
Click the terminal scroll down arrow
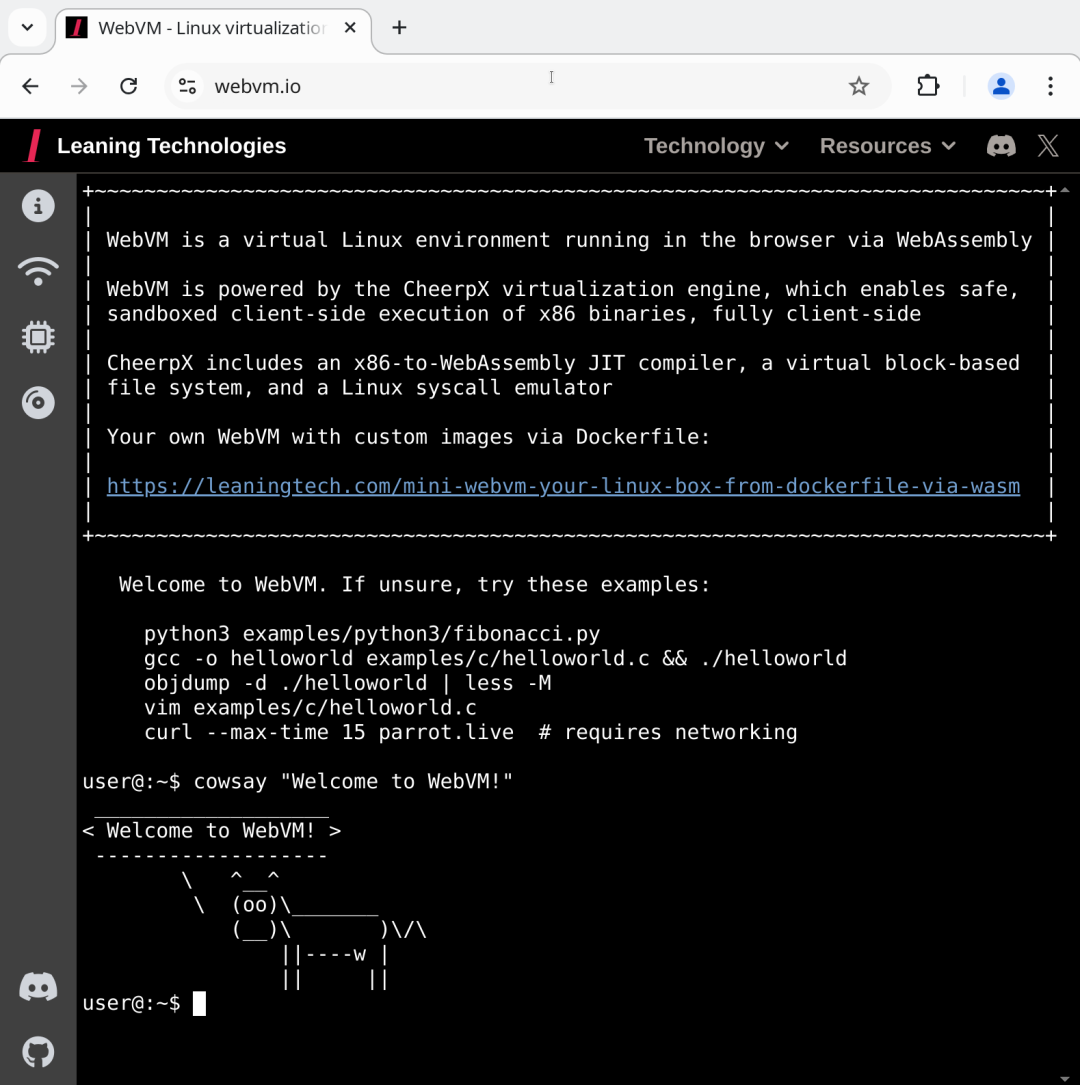1065,1078
